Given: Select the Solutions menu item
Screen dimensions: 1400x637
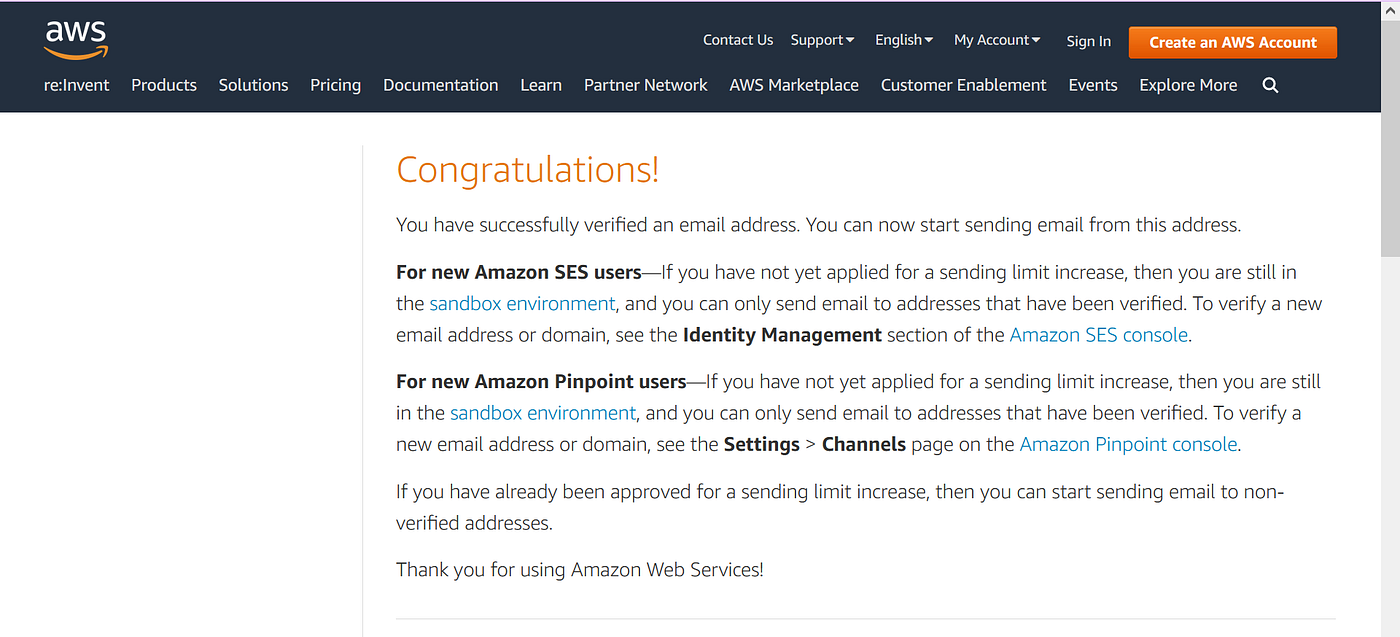Looking at the screenshot, I should pos(253,85).
